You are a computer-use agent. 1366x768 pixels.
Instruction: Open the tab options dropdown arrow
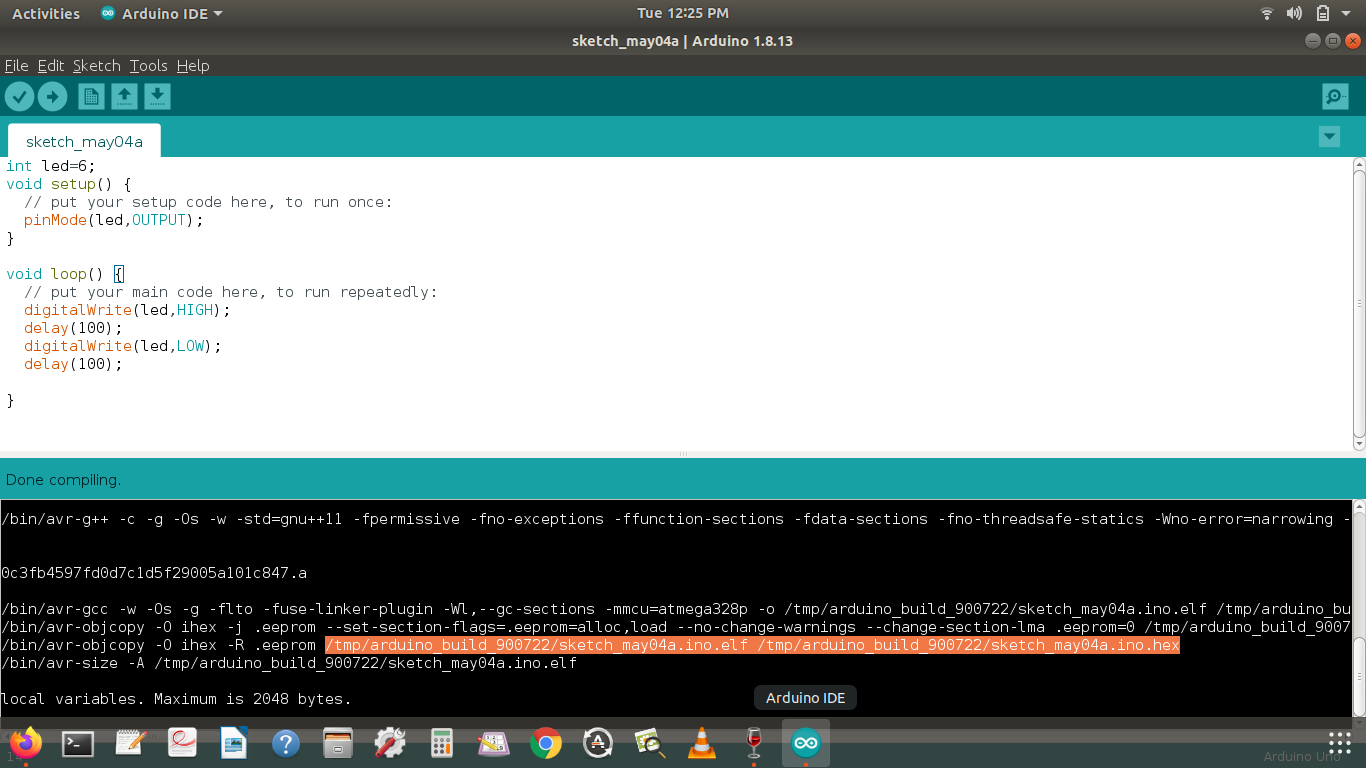pyautogui.click(x=1329, y=136)
